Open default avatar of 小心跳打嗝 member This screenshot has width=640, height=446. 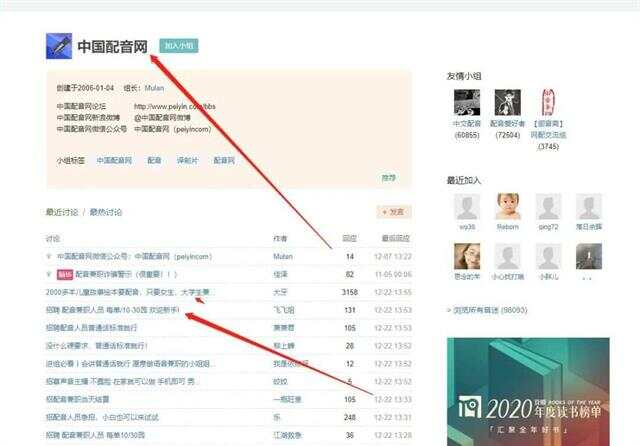pos(508,256)
